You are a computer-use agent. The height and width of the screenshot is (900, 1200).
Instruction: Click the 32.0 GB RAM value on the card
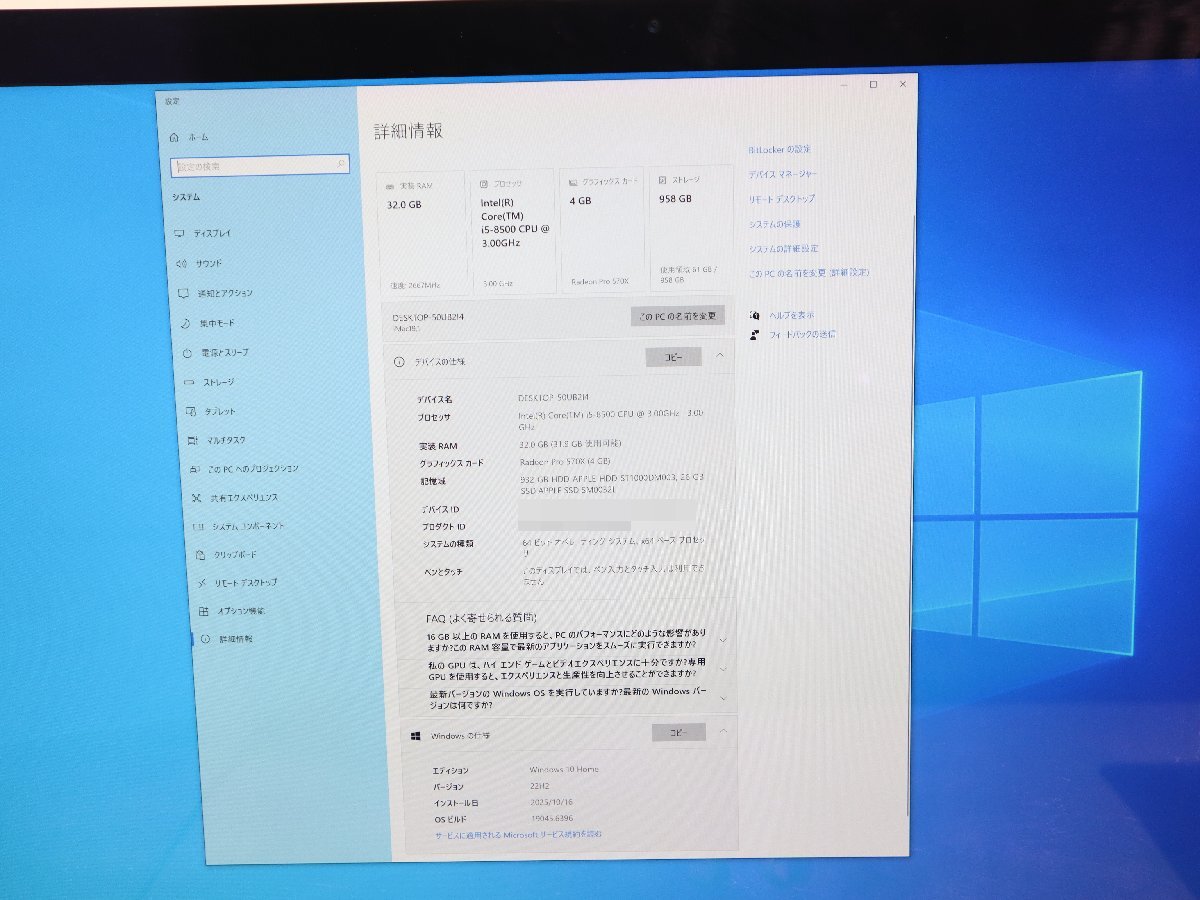pos(404,204)
